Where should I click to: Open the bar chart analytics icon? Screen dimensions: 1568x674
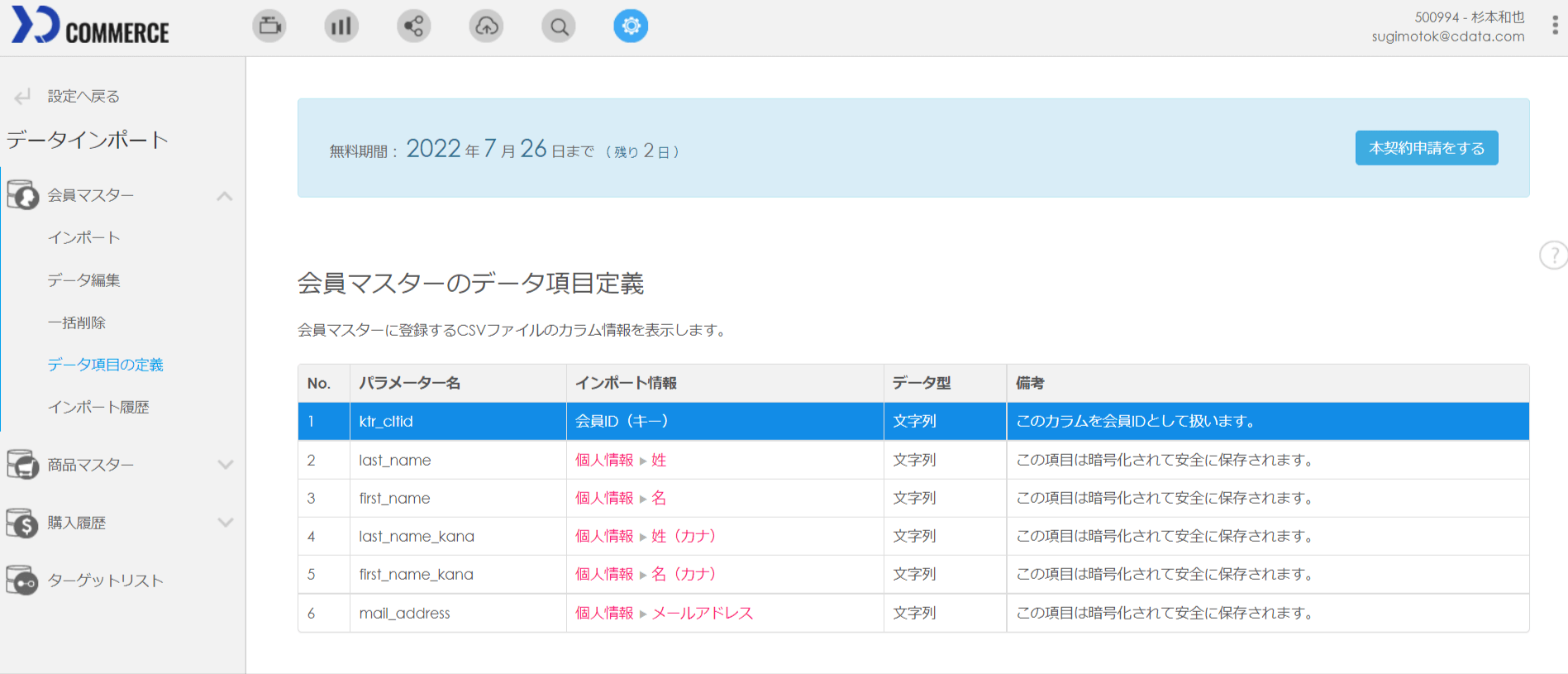pos(341,26)
